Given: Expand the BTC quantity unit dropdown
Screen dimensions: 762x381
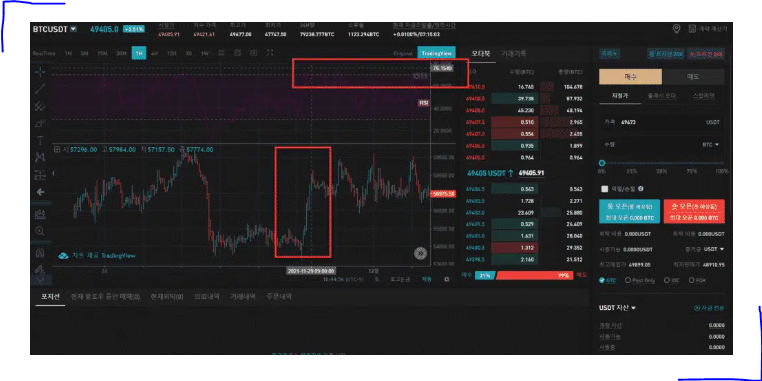Looking at the screenshot, I should click(710, 145).
